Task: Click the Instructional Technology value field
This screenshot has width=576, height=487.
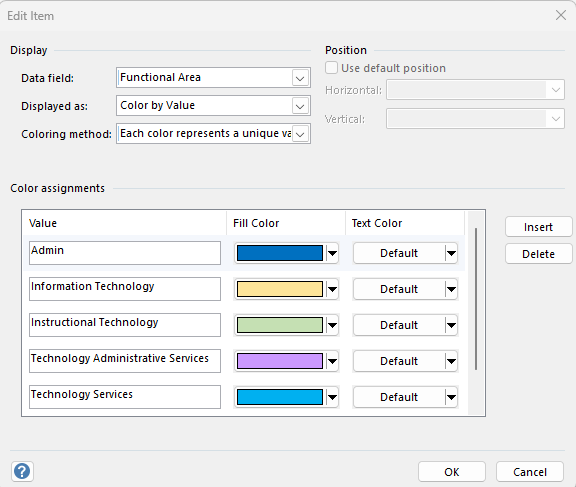Action: tap(125, 325)
